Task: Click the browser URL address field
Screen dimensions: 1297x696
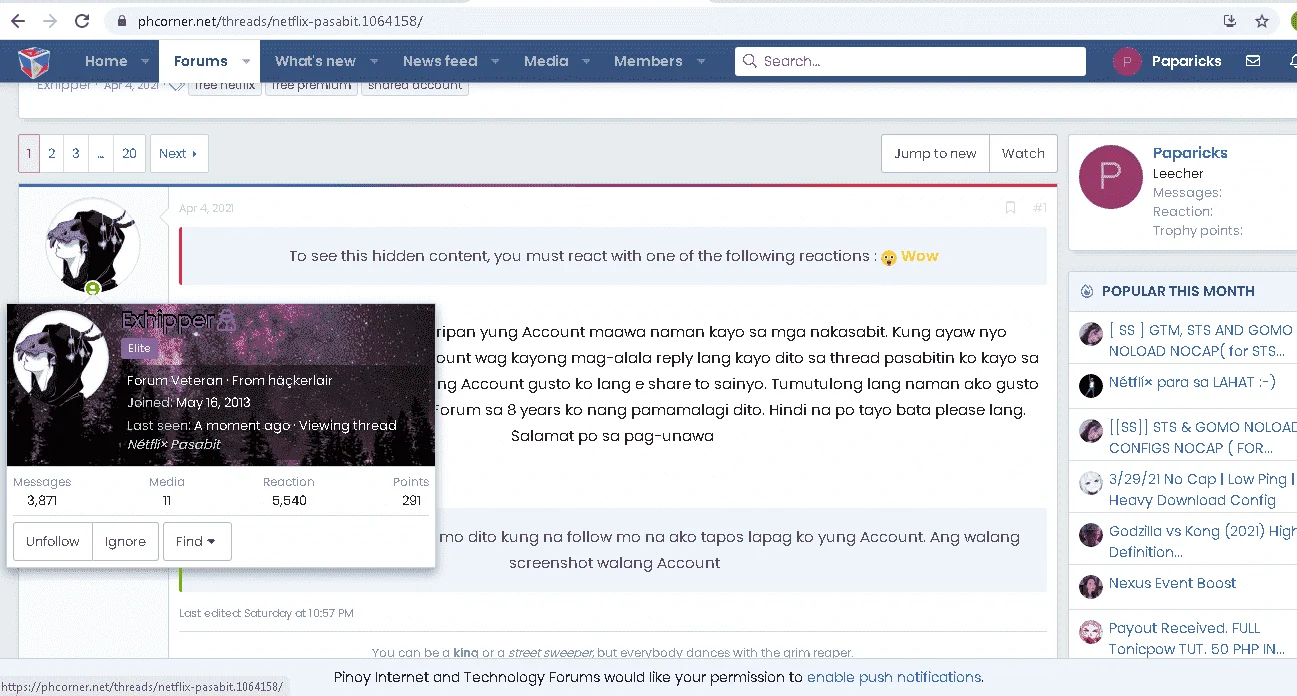Action: [x=660, y=21]
